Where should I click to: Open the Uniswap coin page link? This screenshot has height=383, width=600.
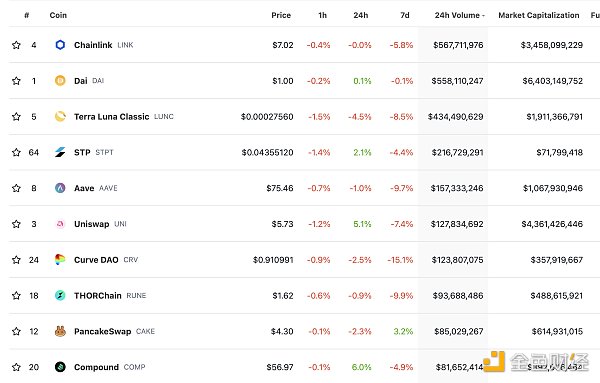pos(91,224)
